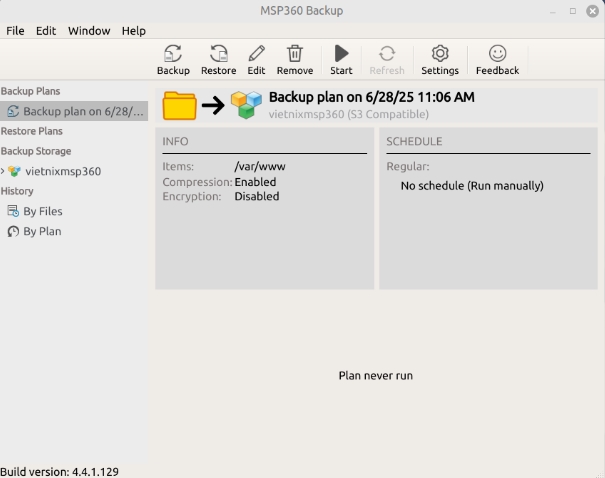Screen dimensions: 605x478
Task: Click the vietnixmsp360 cubes icon in sidebar
Action: tap(15, 171)
